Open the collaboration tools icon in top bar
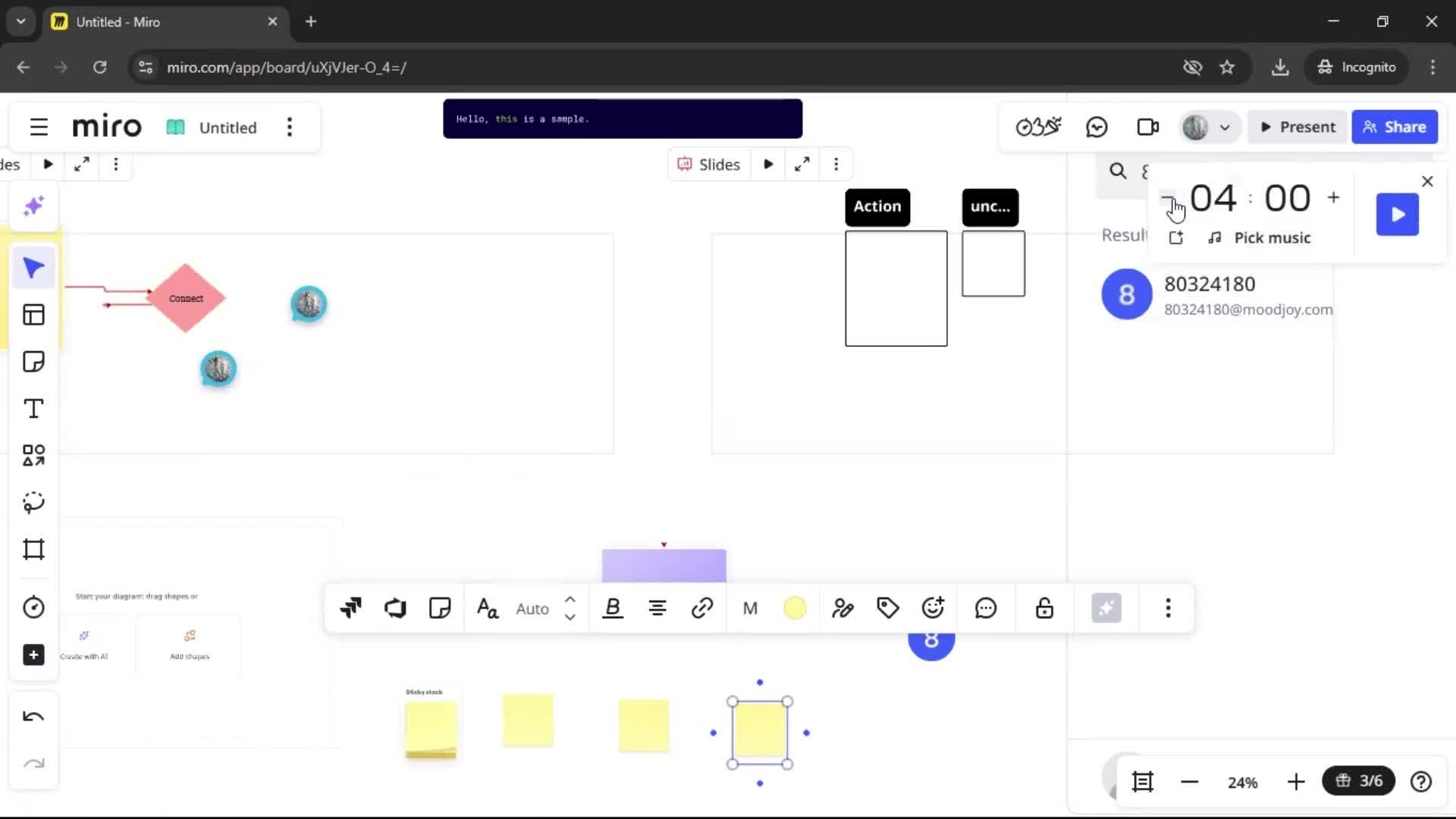This screenshot has width=1456, height=819. tap(1038, 127)
